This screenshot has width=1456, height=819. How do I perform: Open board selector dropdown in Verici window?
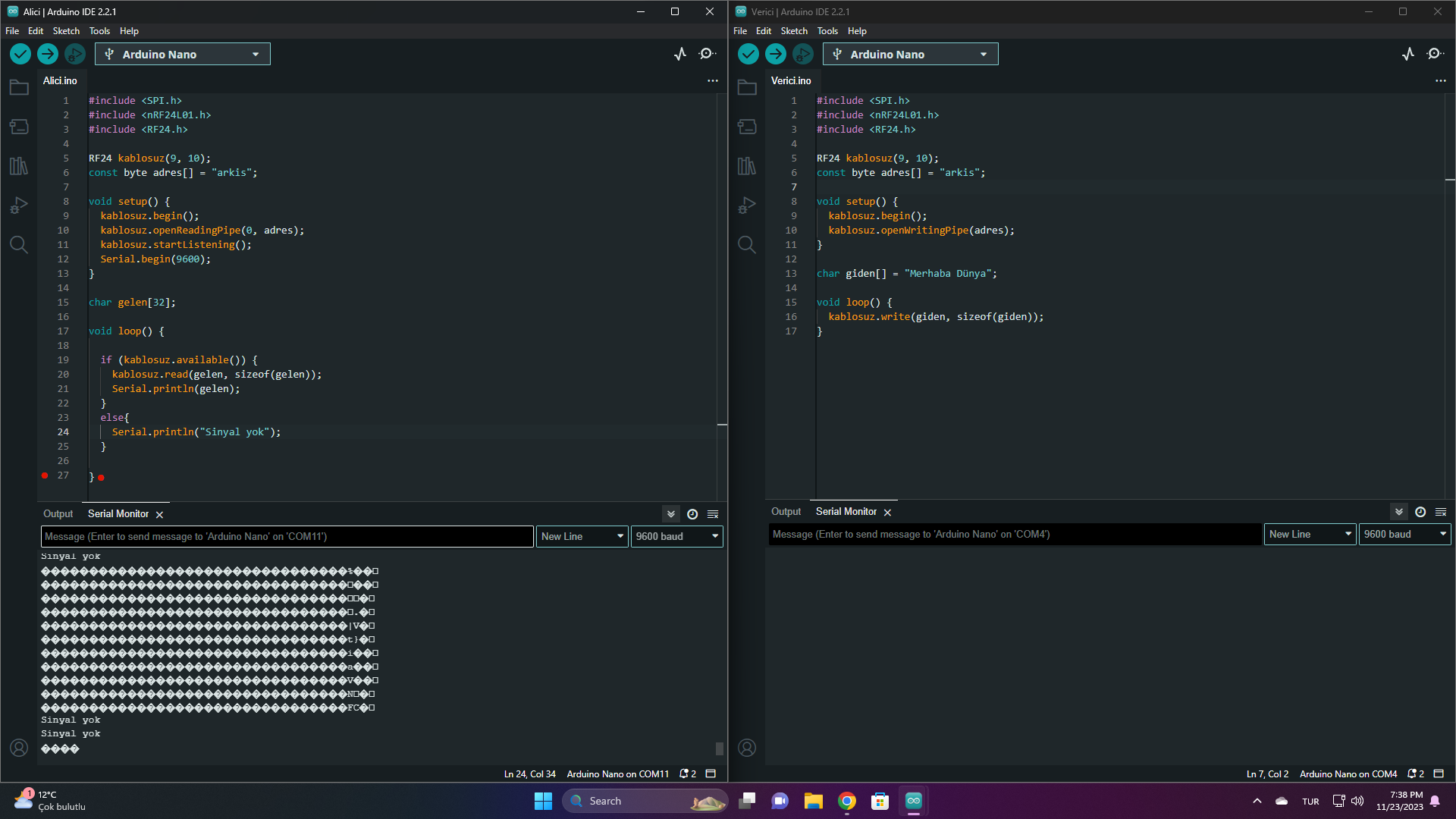911,54
